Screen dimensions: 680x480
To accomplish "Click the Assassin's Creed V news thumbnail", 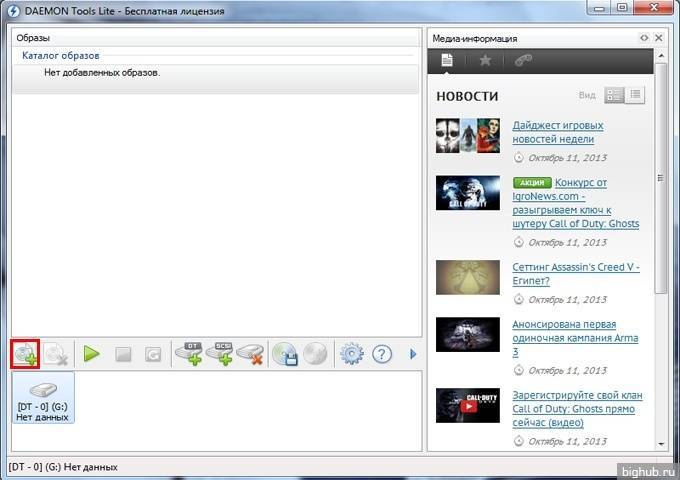I will click(x=468, y=278).
